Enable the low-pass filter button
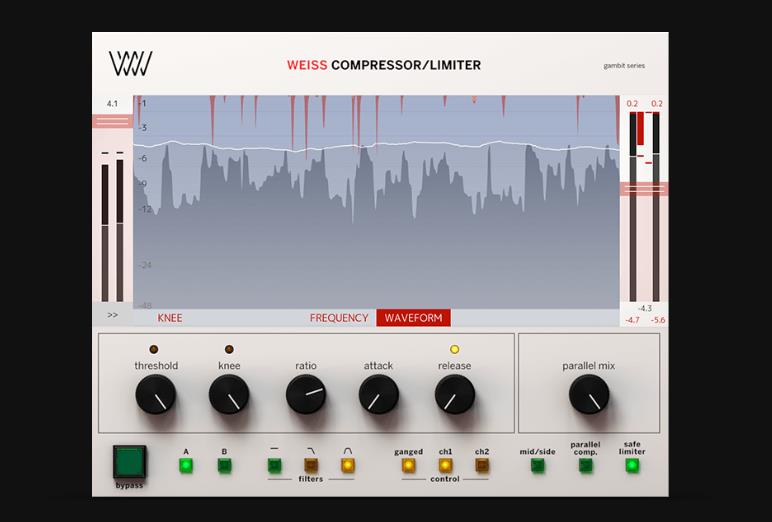 click(311, 465)
